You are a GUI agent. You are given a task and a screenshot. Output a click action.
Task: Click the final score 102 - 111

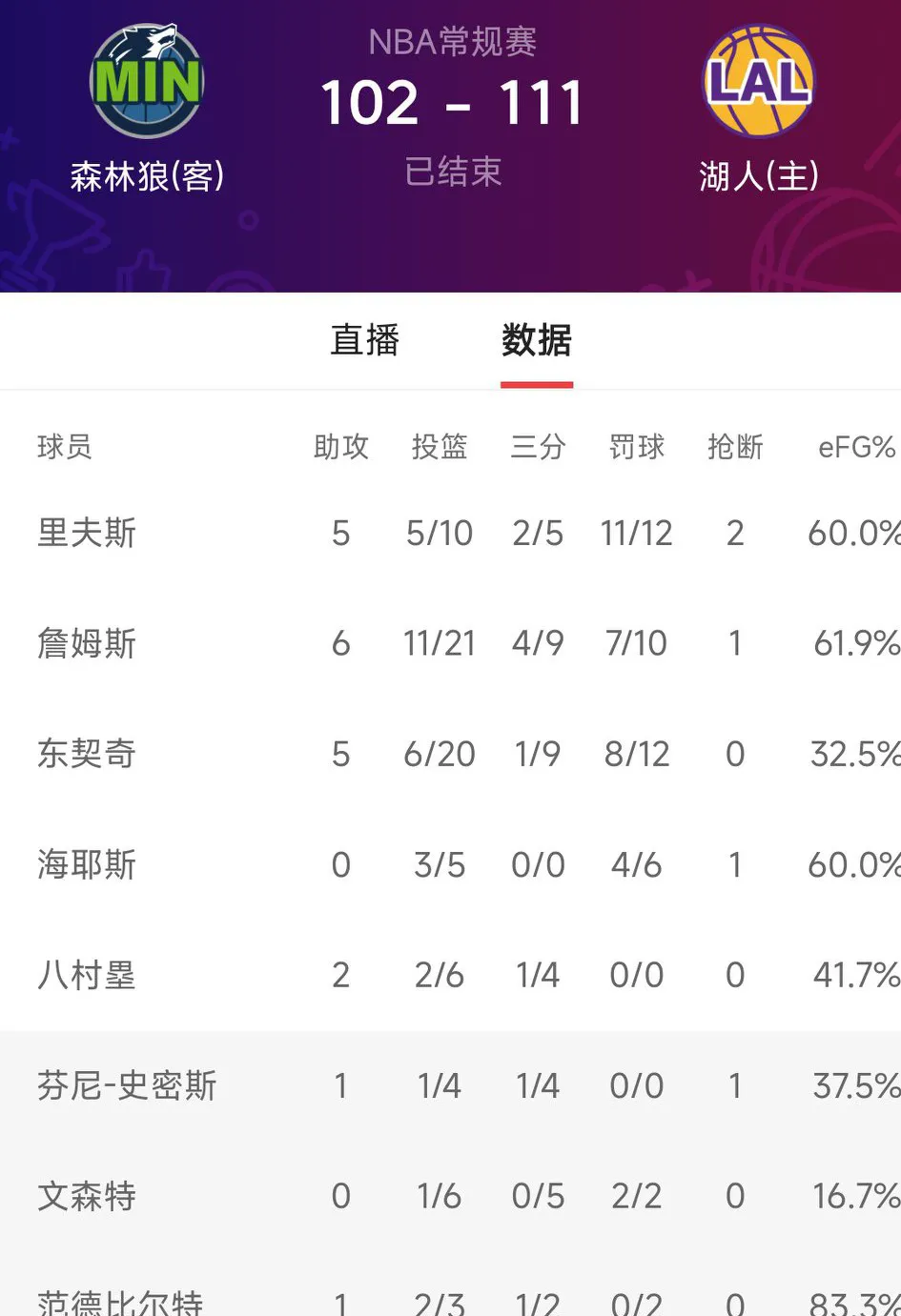450,103
